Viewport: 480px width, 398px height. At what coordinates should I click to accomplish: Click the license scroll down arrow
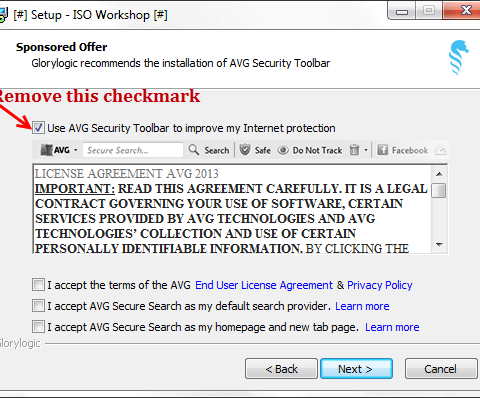(x=439, y=245)
